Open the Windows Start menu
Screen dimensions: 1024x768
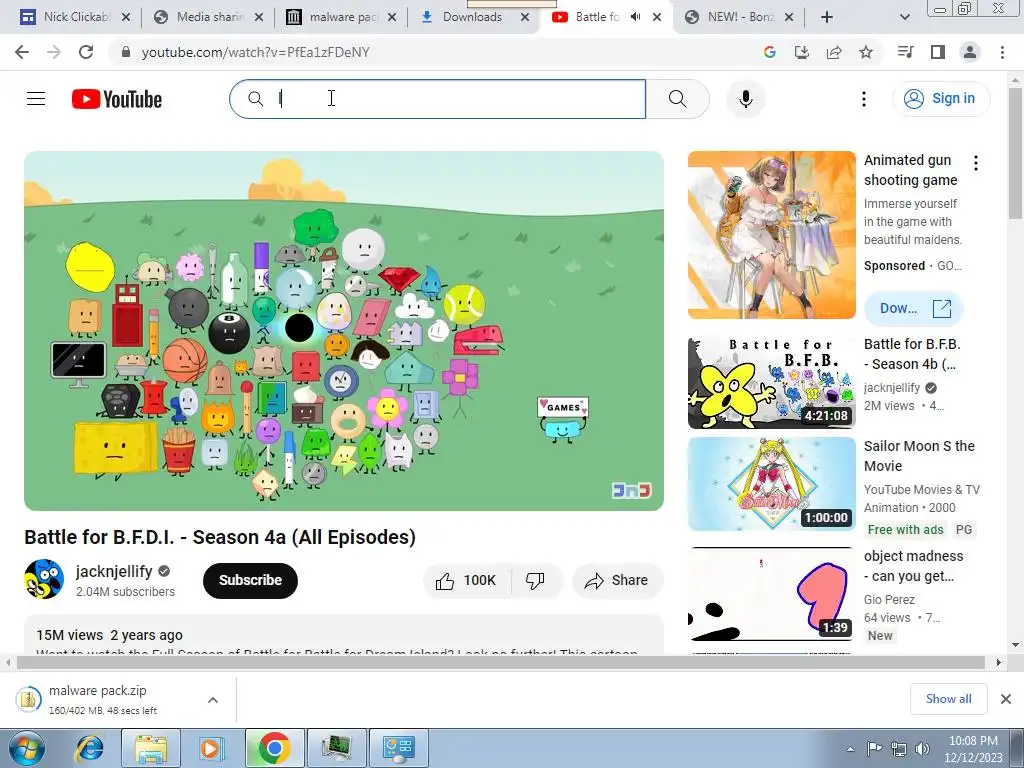coord(26,748)
